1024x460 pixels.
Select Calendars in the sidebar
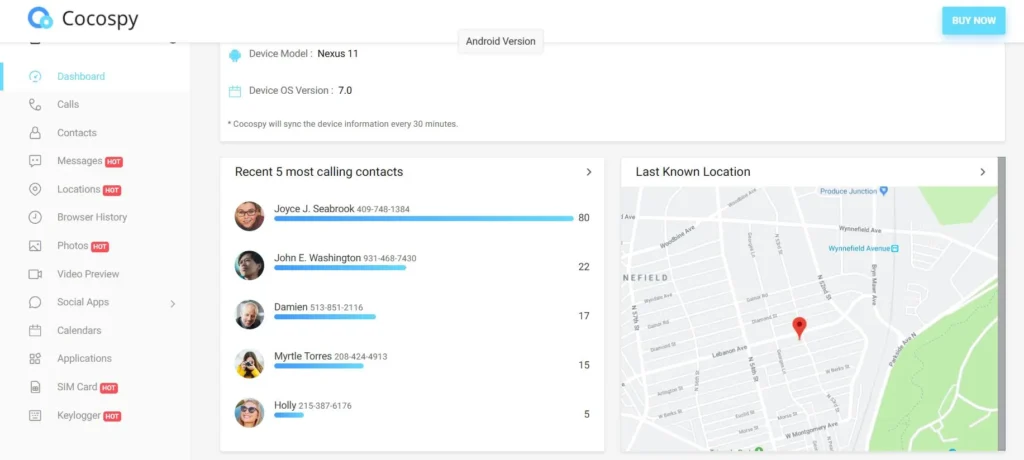coord(78,330)
